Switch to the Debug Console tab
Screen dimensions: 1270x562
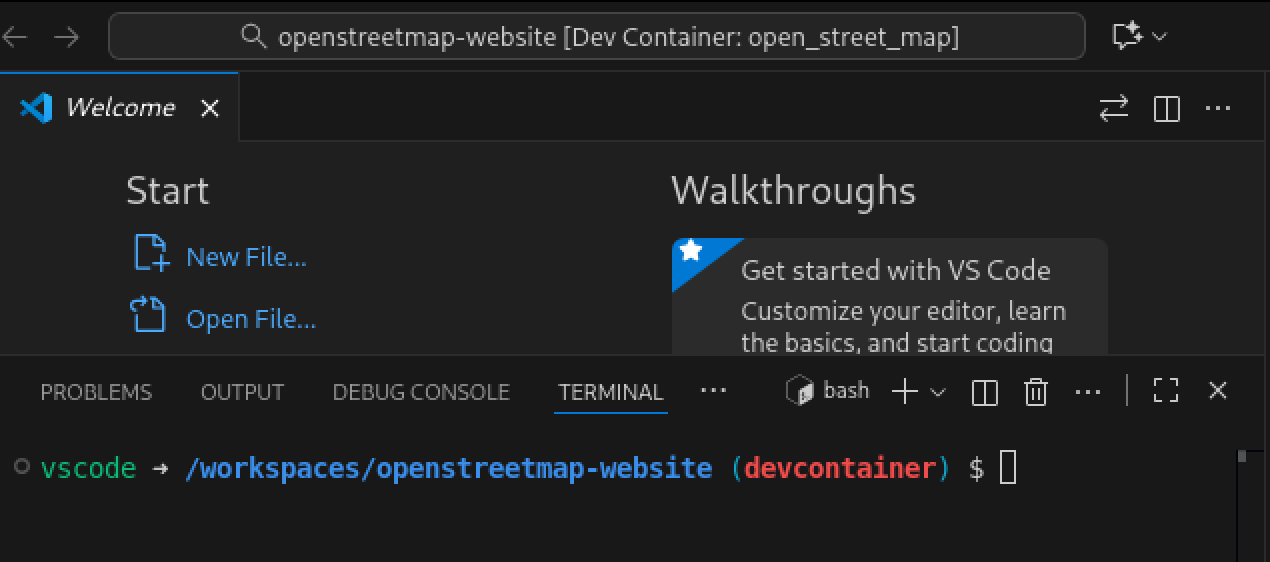(x=421, y=392)
